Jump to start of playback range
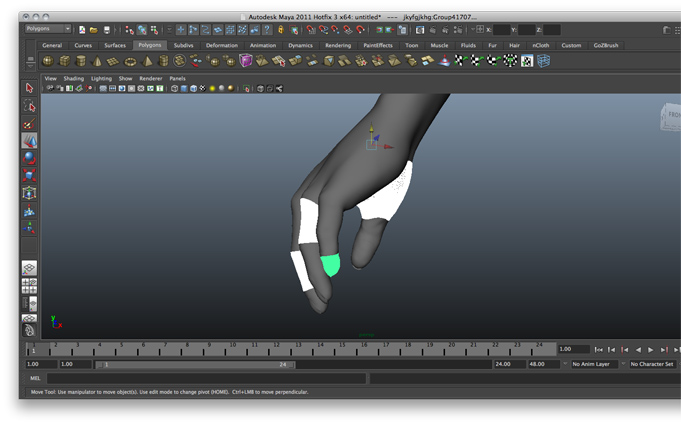Screen dimensions: 681x425 click(x=598, y=349)
